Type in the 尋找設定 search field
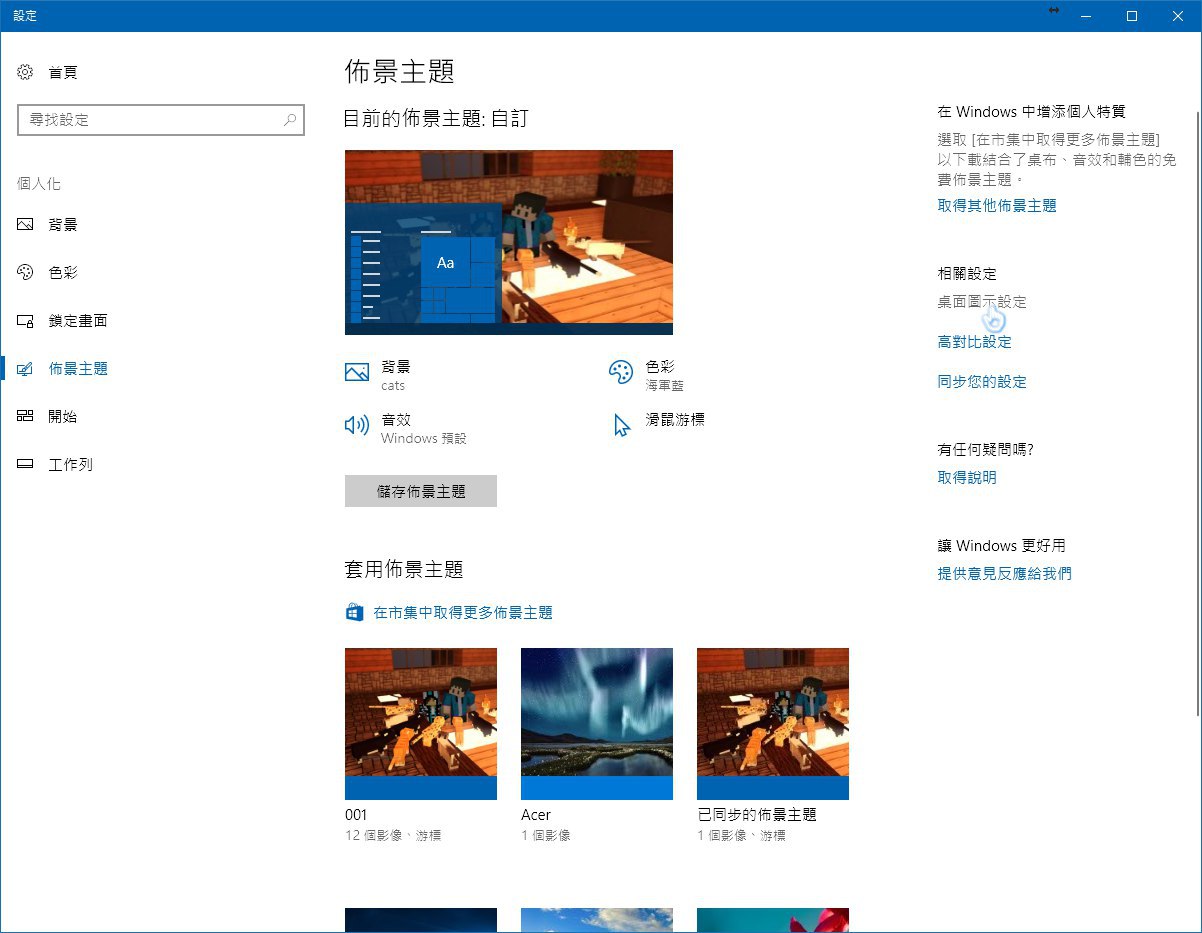Screen dimensions: 1202x933 (150, 120)
